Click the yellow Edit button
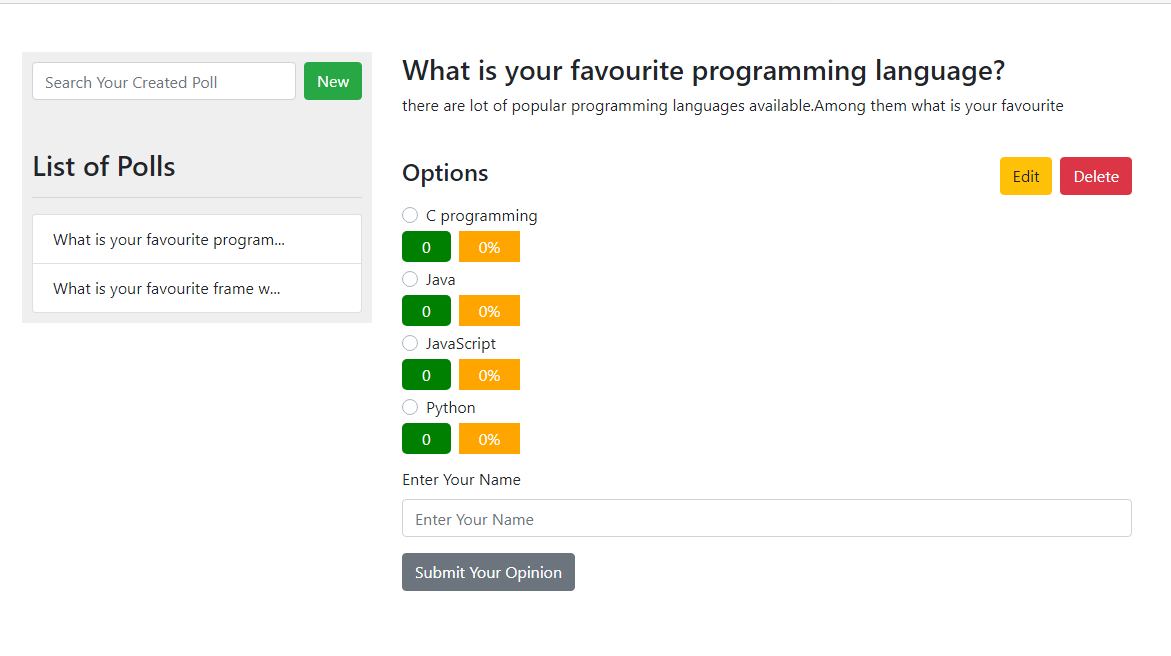The height and width of the screenshot is (656, 1171). click(x=1026, y=176)
